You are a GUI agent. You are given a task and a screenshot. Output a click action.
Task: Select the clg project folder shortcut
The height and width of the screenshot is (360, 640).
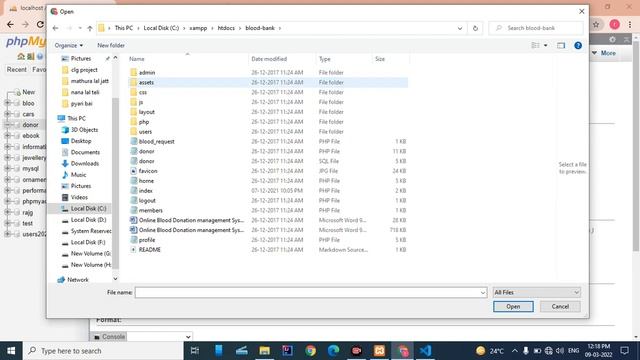coord(84,70)
